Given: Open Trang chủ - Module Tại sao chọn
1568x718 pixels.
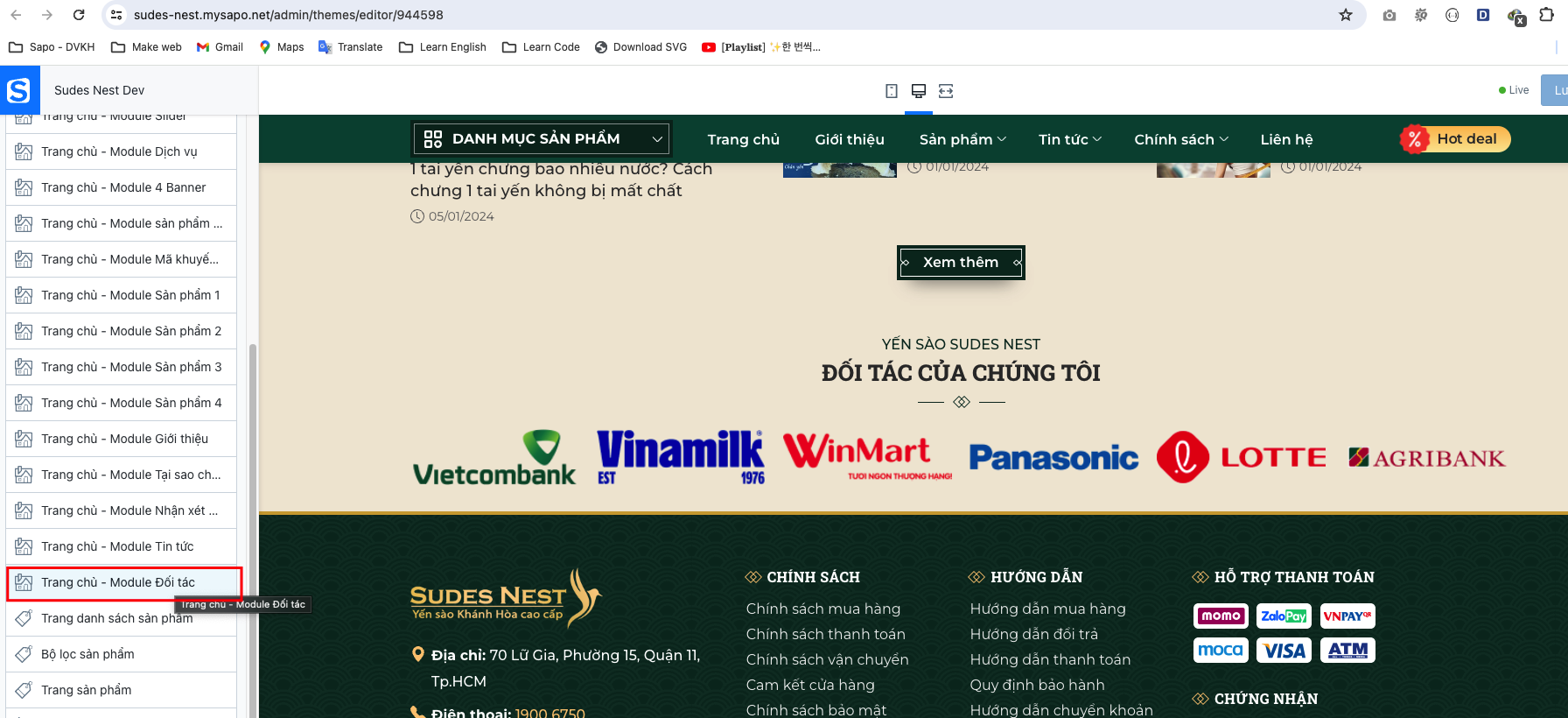Looking at the screenshot, I should pyautogui.click(x=121, y=475).
